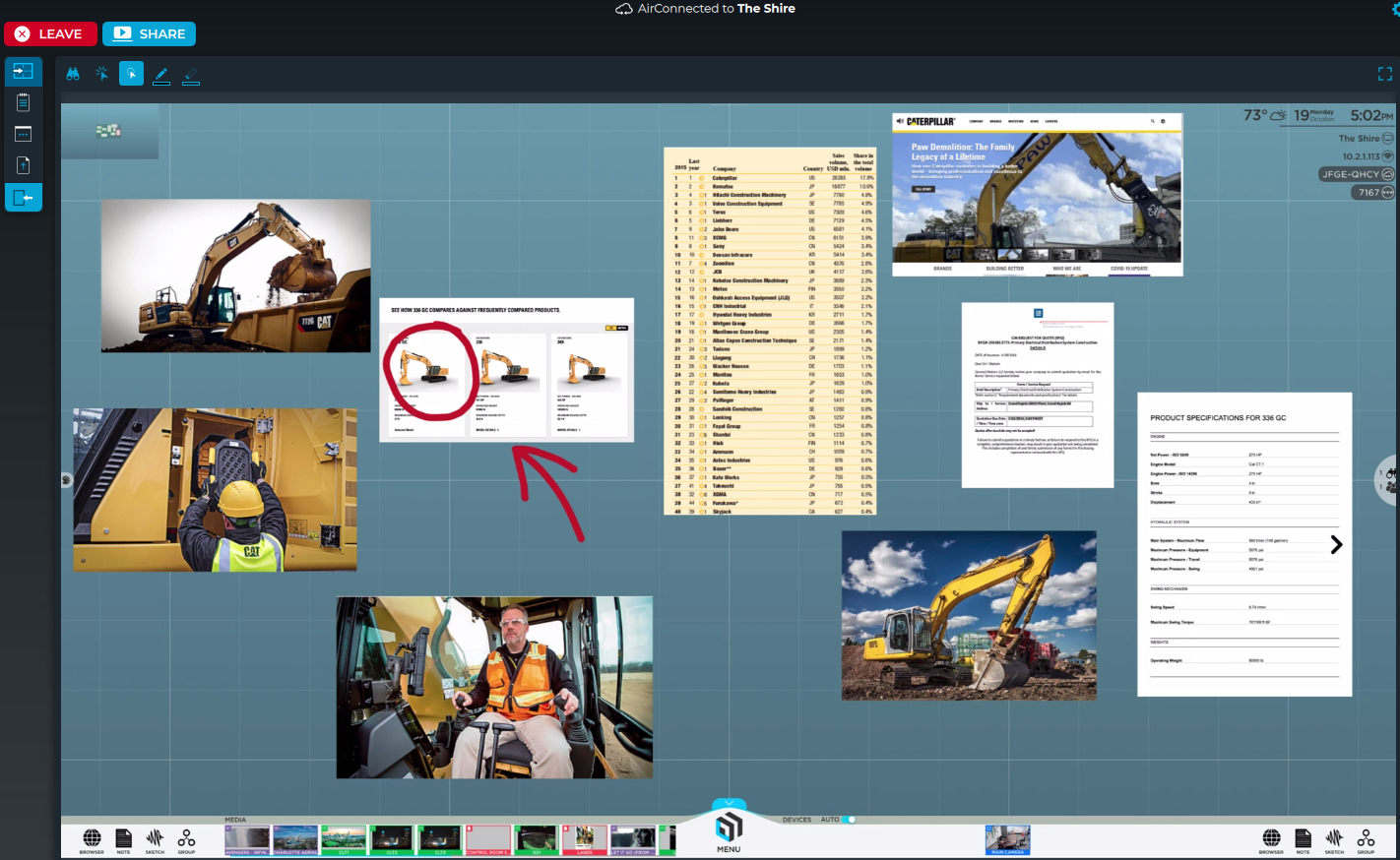Click the canvas minimap overview
1400x860 pixels.
tap(109, 131)
